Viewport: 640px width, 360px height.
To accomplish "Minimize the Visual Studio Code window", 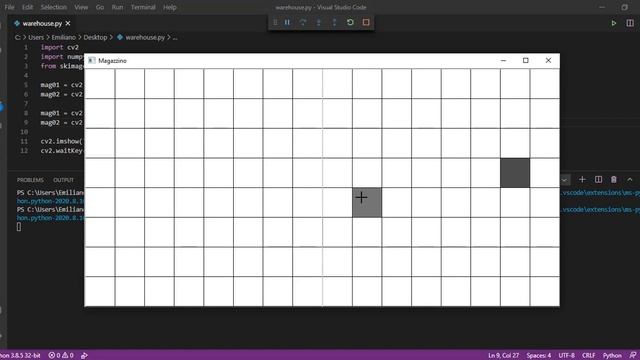I will click(602, 7).
